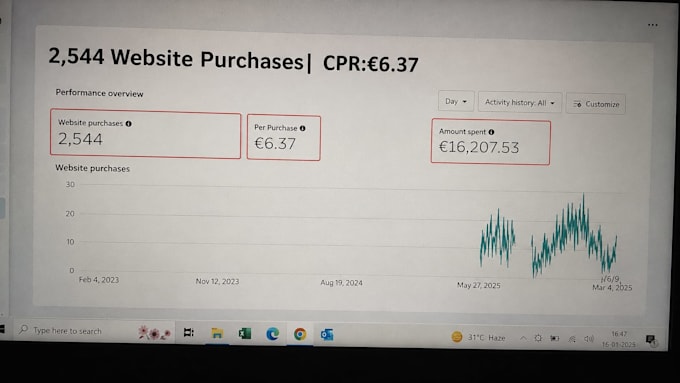
Task: Click the Website purchases chart title
Action: coord(92,168)
